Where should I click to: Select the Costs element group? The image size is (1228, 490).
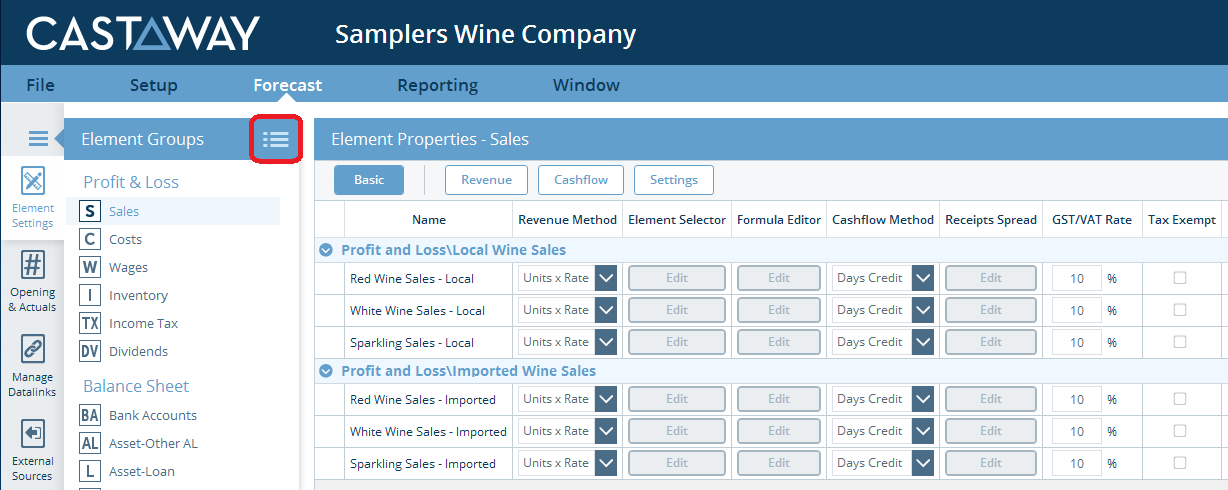tap(125, 239)
